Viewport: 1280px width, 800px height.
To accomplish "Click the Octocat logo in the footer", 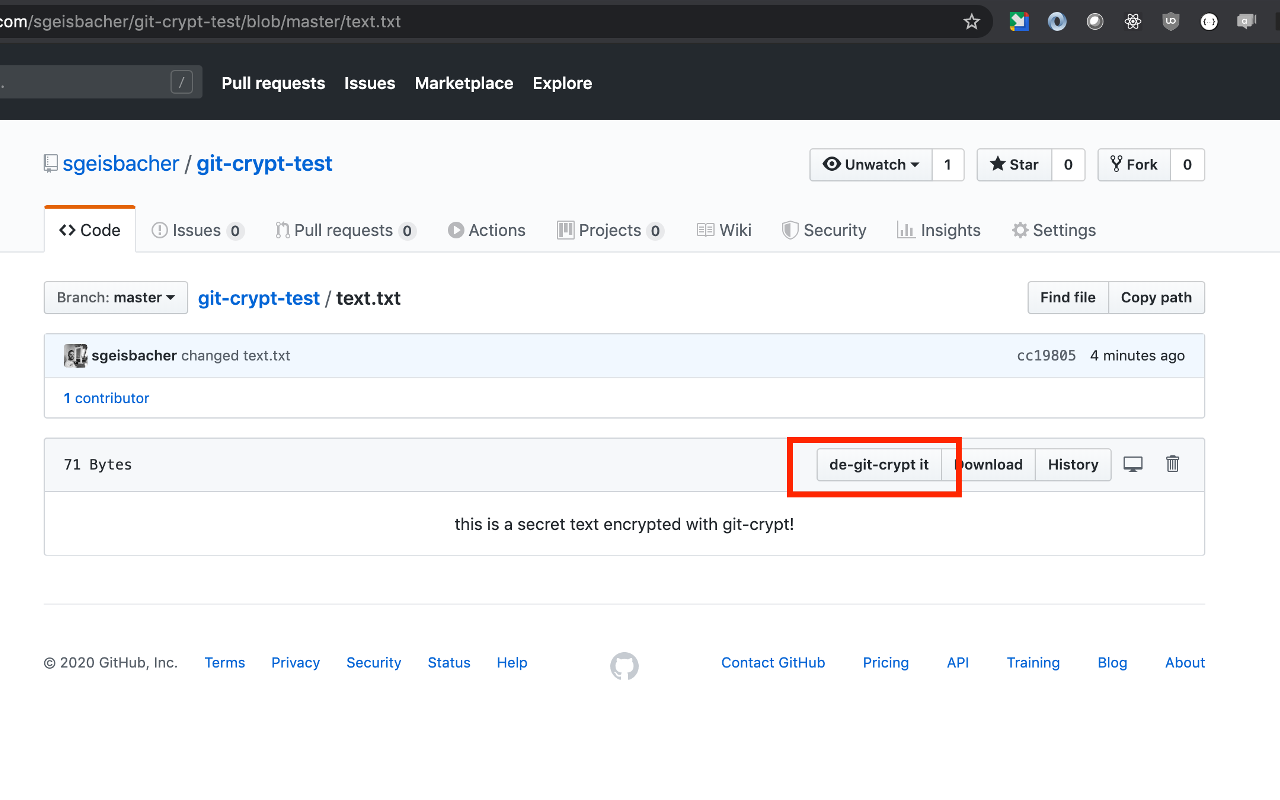I will coord(624,665).
